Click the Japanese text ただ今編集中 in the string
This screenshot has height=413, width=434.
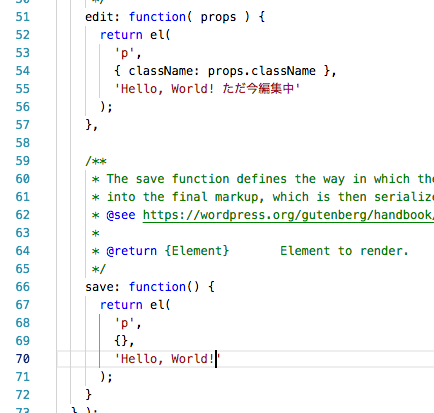coord(258,89)
